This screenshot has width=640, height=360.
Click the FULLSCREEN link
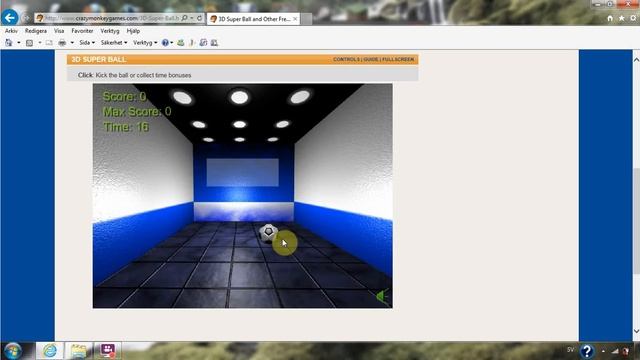[x=398, y=60]
